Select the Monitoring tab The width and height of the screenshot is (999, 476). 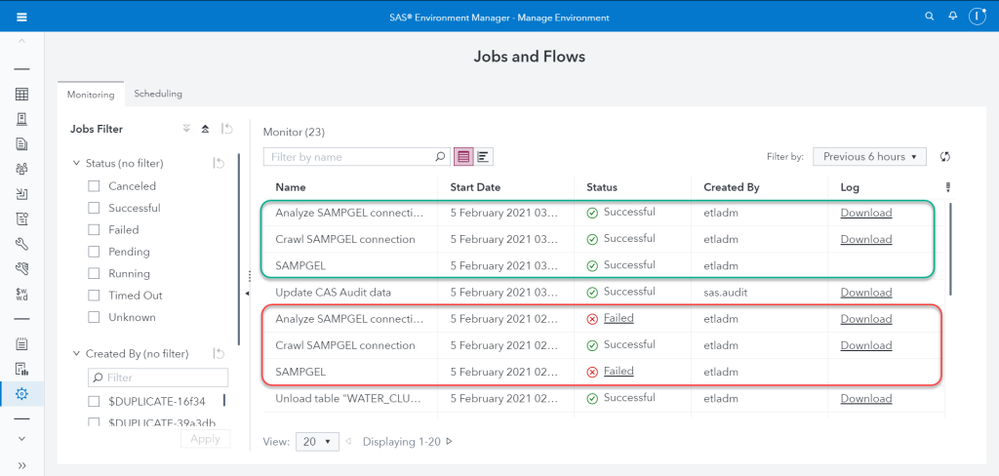(90, 95)
